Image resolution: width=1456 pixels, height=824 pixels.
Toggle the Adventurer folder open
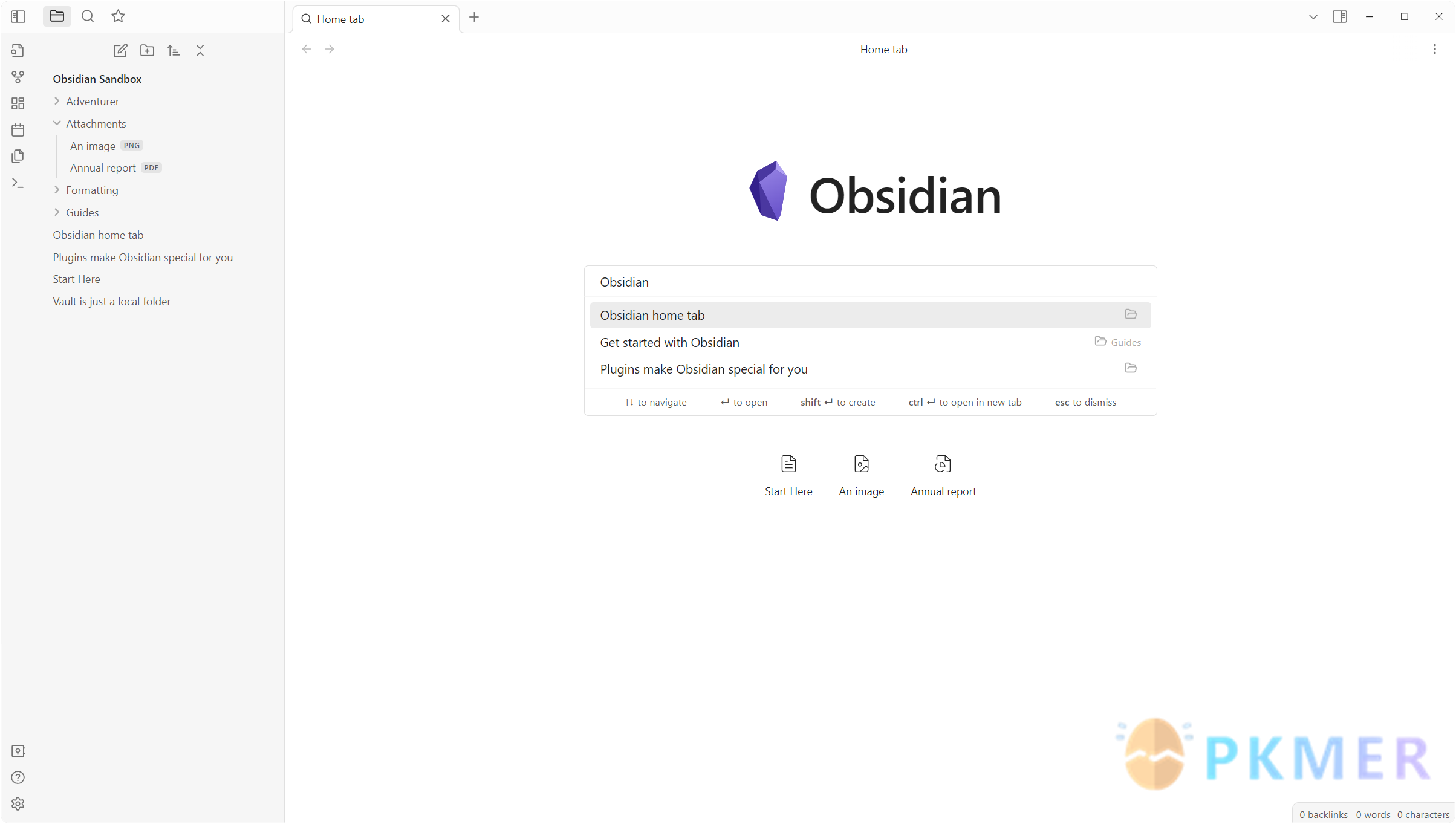(57, 100)
